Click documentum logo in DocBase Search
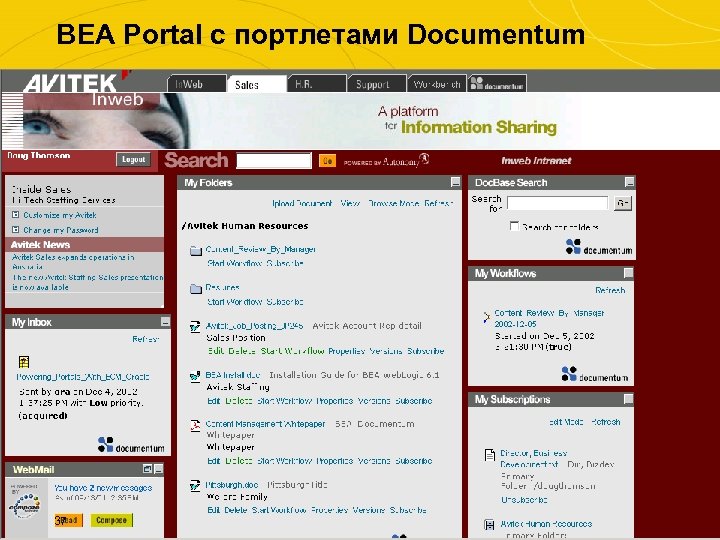This screenshot has width=720, height=540. coord(599,247)
